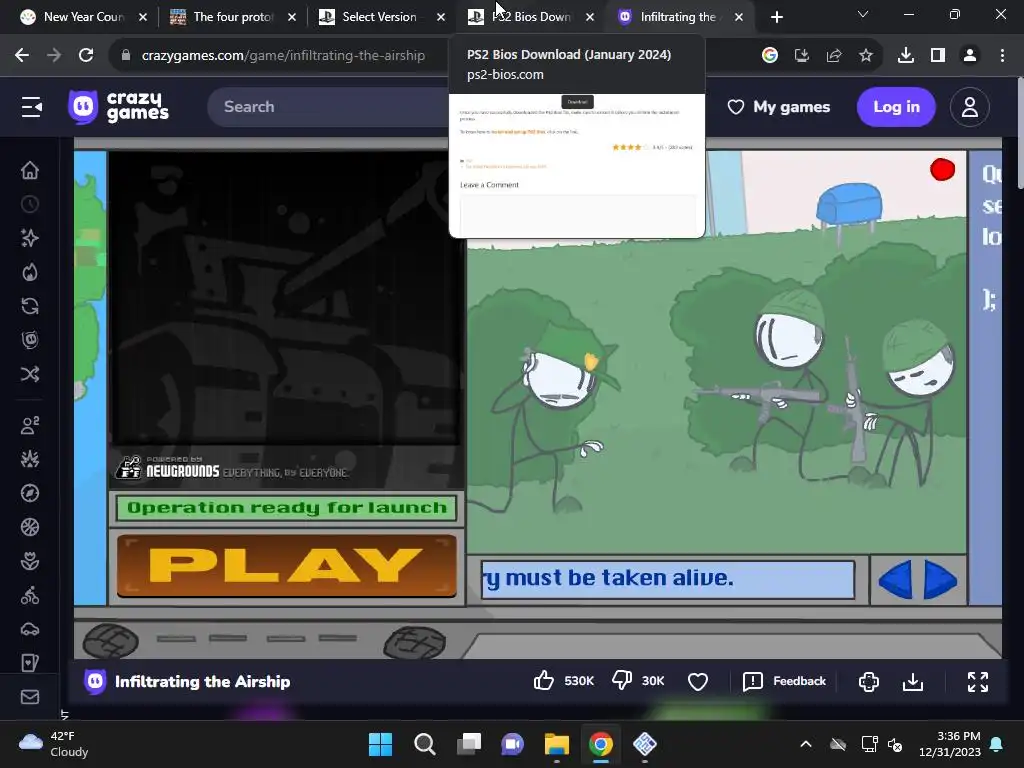The image size is (1024, 768).
Task: Click the Random shuffle icon in sidebar
Action: (x=30, y=374)
